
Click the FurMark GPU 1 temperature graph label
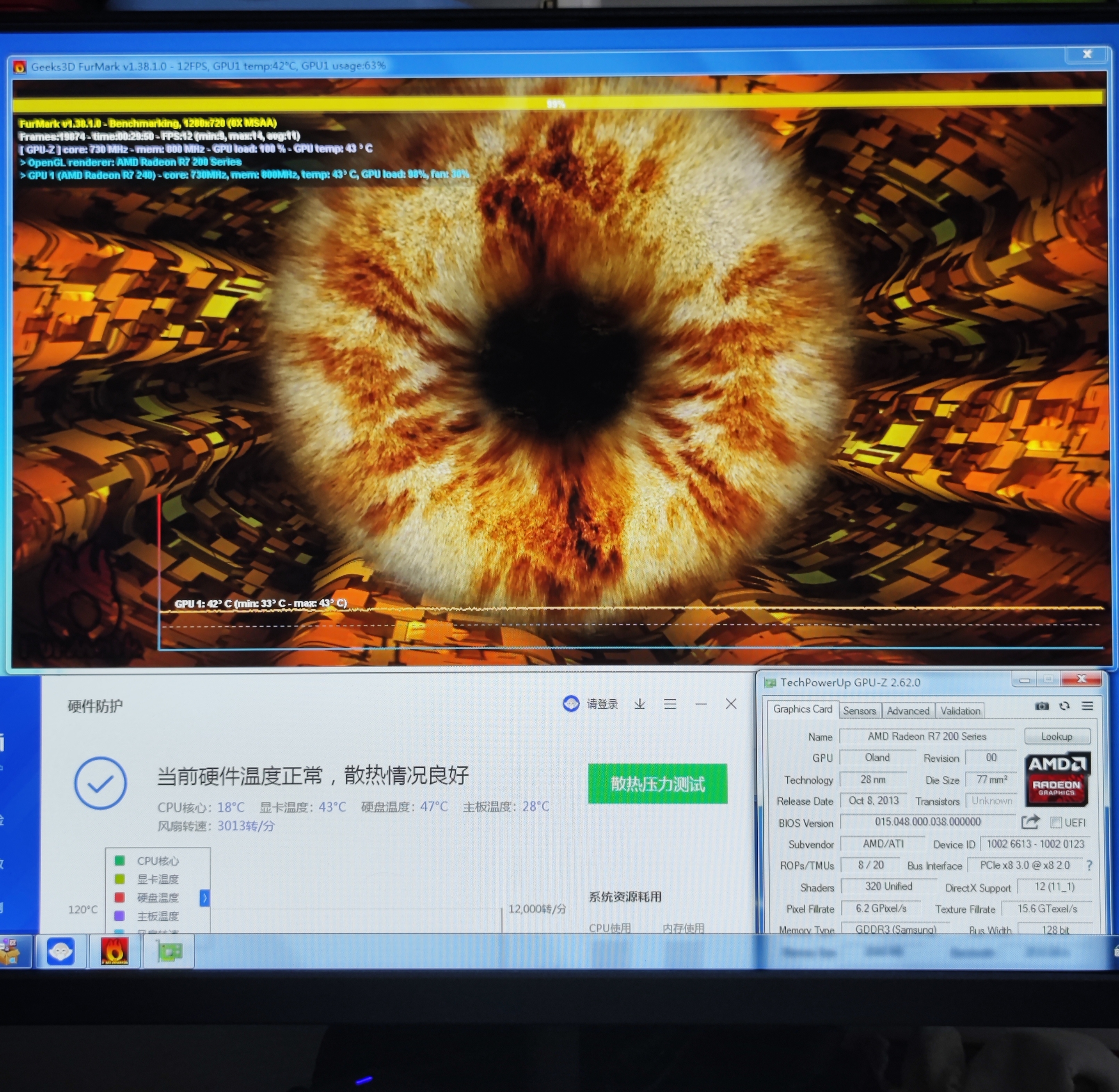coord(261,603)
